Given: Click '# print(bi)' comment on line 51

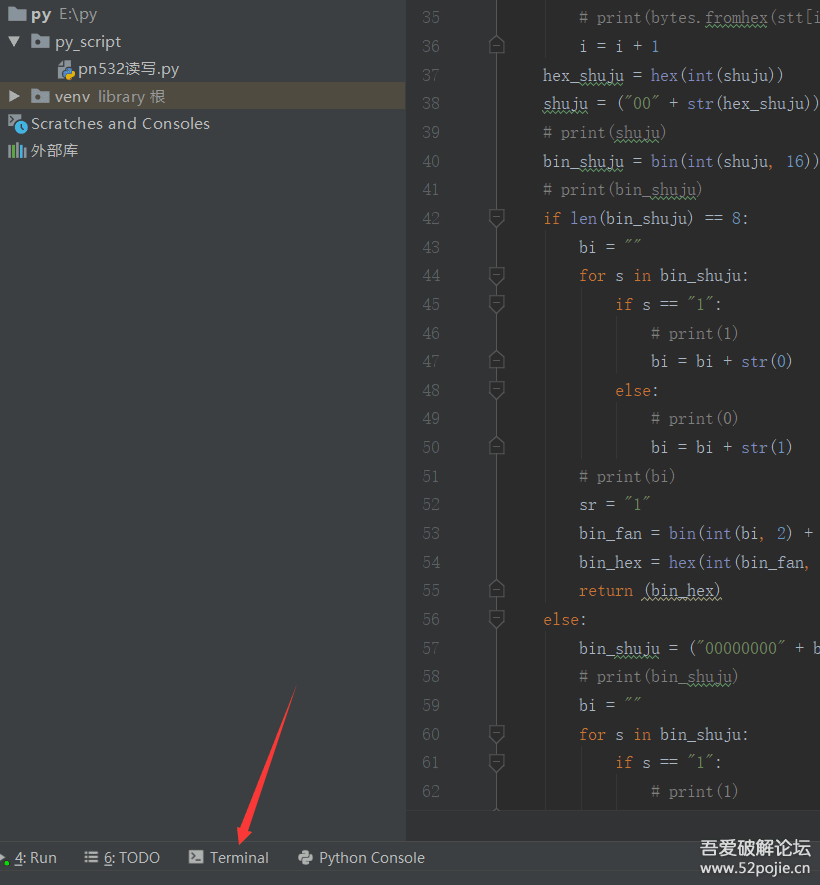Looking at the screenshot, I should click(627, 476).
